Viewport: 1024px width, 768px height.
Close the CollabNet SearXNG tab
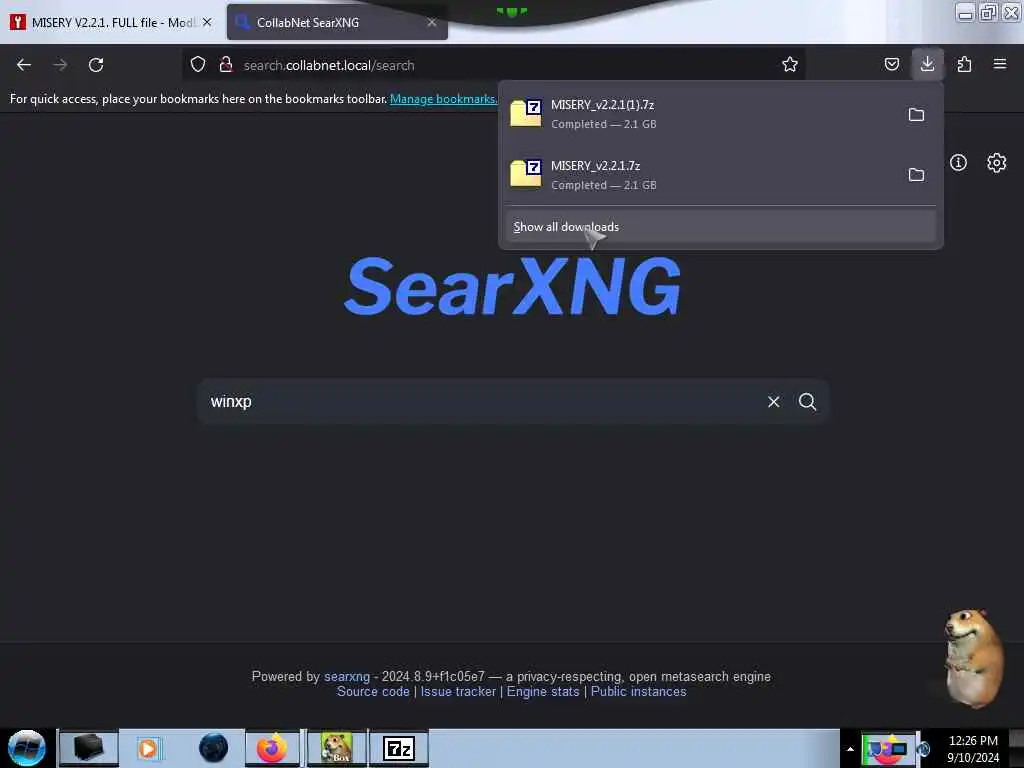(432, 22)
